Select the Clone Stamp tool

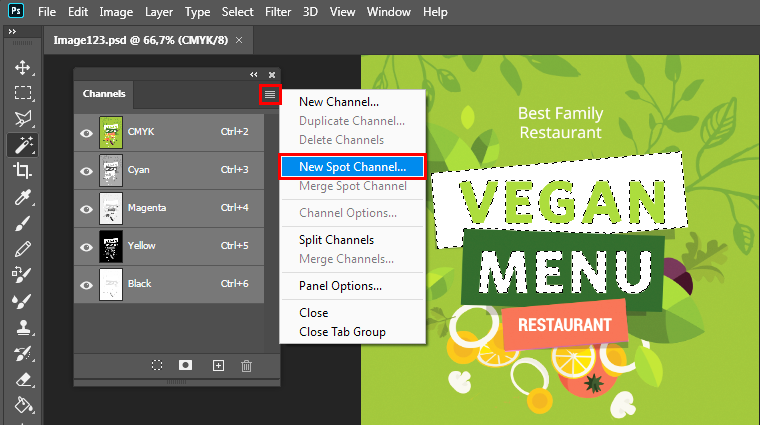click(x=22, y=326)
